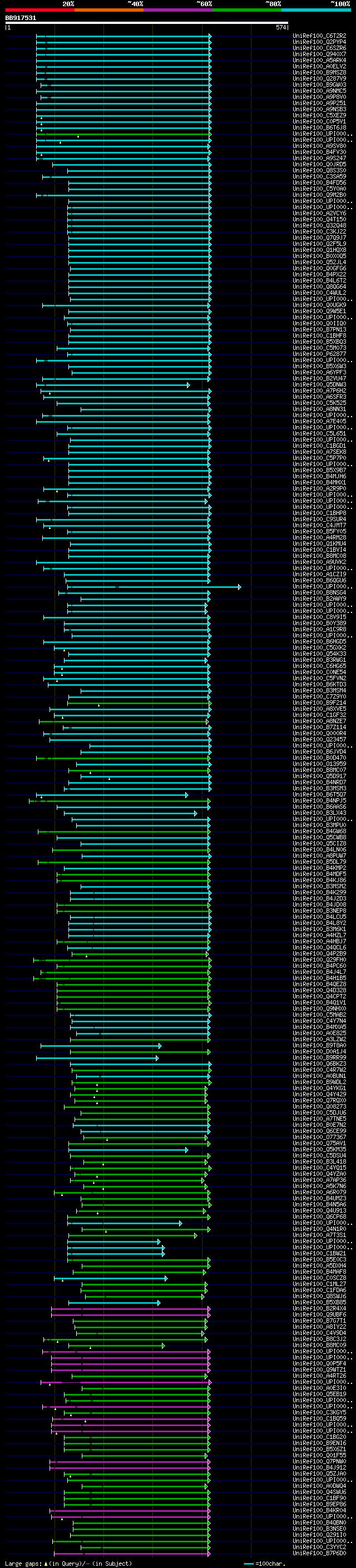This screenshot has height=1568, width=356.
Task: Select the UniRef100_B4FV30 label
Action: tap(319, 152)
